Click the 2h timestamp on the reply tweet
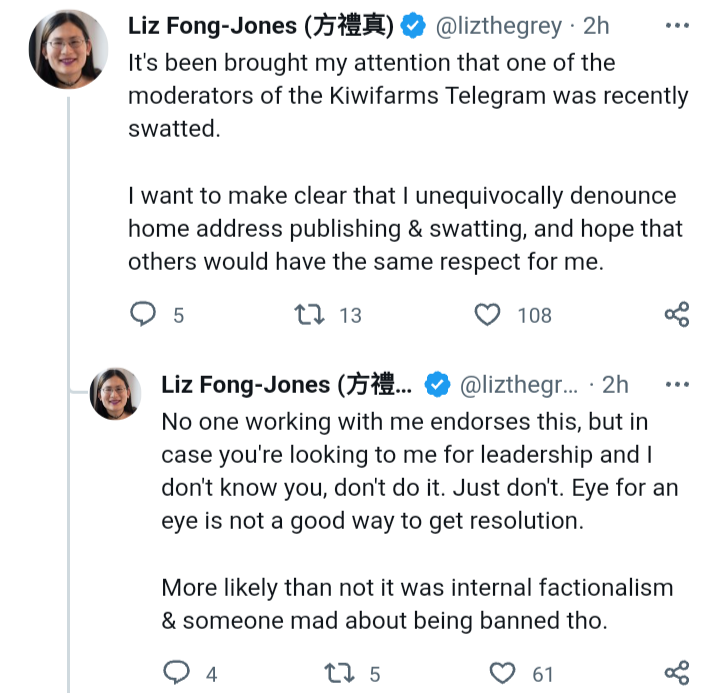This screenshot has width=720, height=693. coord(616,385)
